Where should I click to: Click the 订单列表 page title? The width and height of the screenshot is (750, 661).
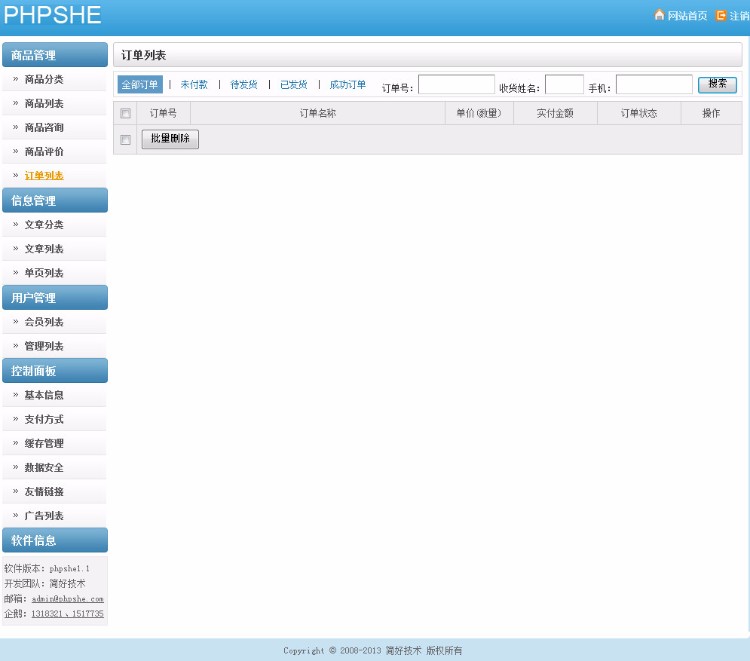tap(143, 55)
